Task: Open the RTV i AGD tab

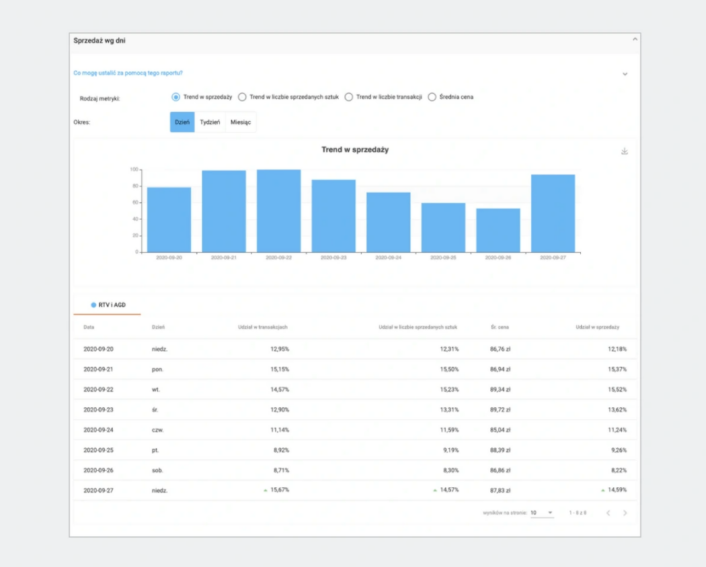Action: point(108,304)
